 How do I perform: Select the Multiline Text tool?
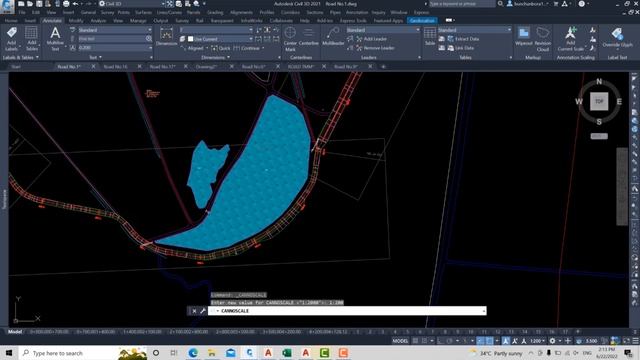coord(55,39)
